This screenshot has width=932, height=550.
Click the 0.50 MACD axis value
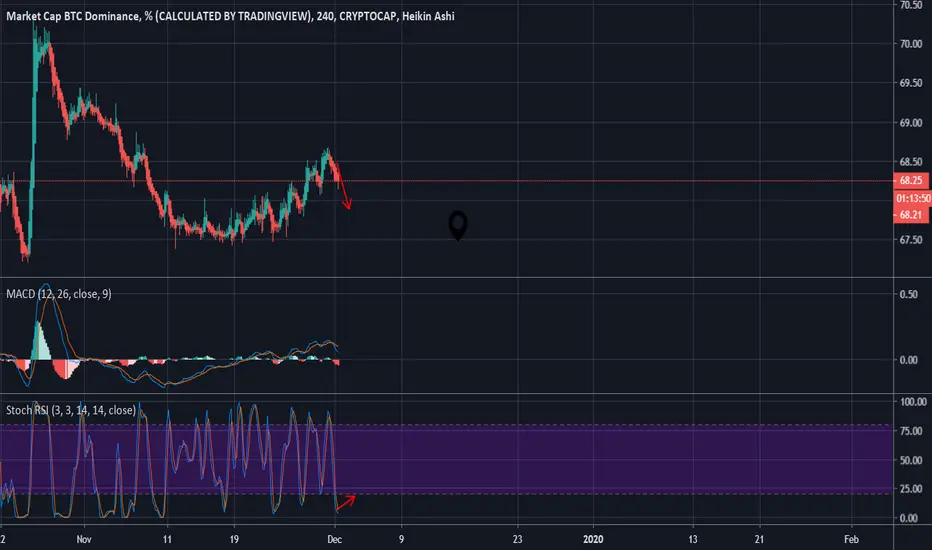tap(908, 294)
